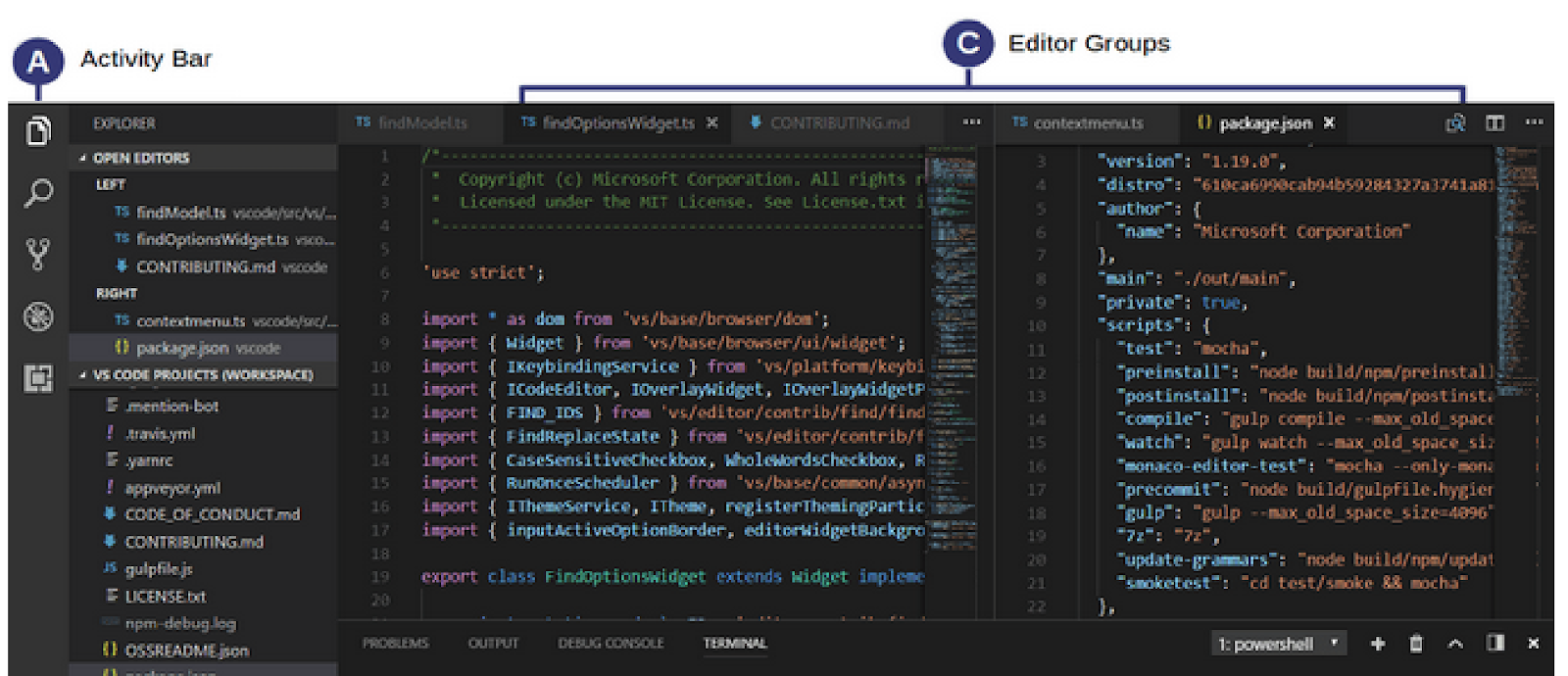Maximize the panel with the chevron-up icon
Image resolution: width=1568 pixels, height=676 pixels.
click(1455, 644)
